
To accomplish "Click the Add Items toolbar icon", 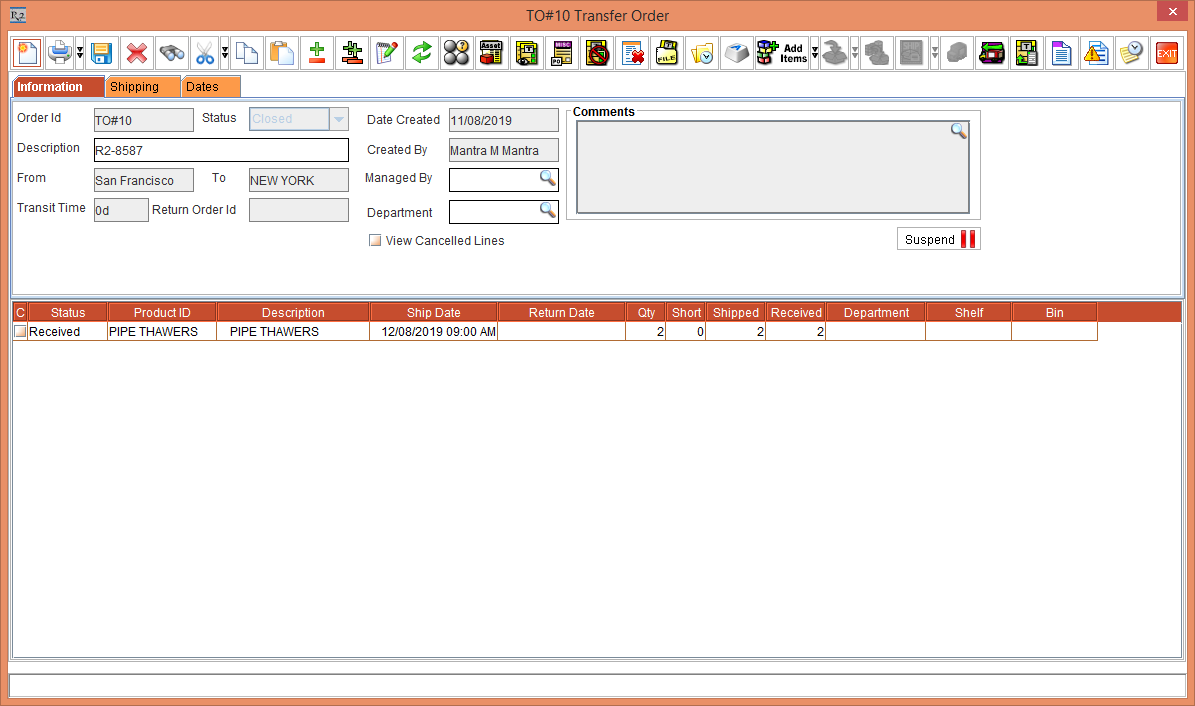I will [x=782, y=52].
